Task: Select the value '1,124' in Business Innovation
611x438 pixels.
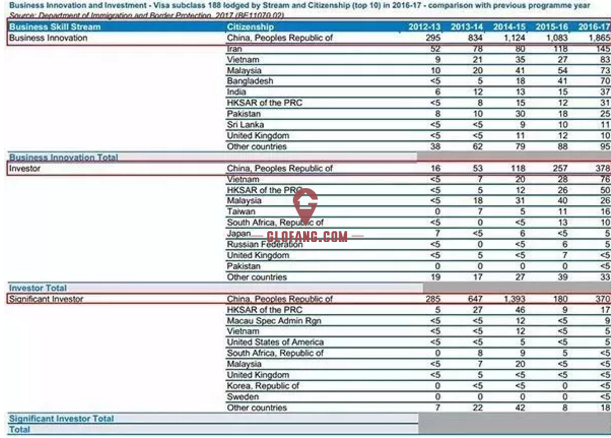Action: coord(514,38)
